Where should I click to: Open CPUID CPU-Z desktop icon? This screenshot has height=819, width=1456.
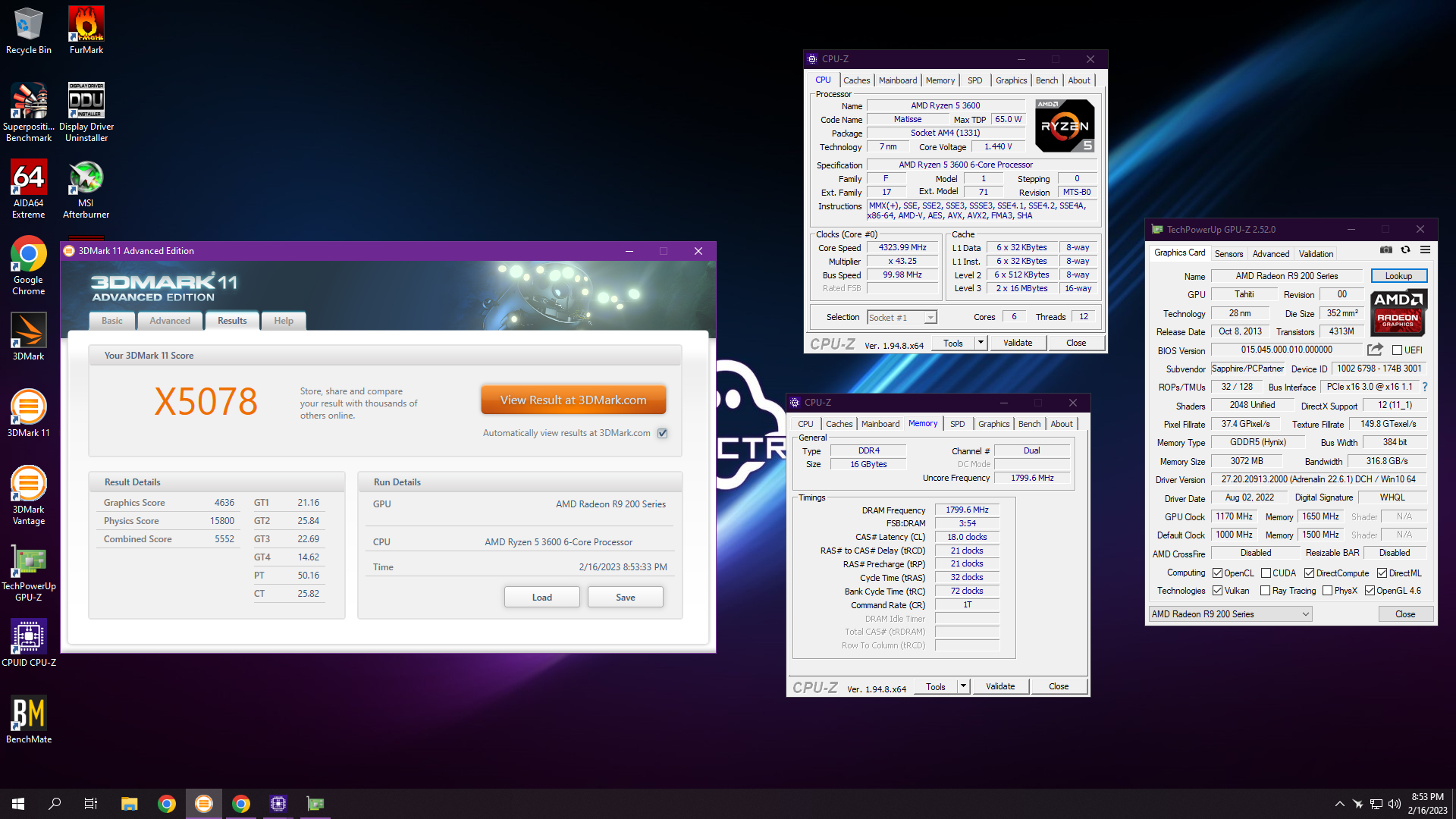pyautogui.click(x=29, y=642)
